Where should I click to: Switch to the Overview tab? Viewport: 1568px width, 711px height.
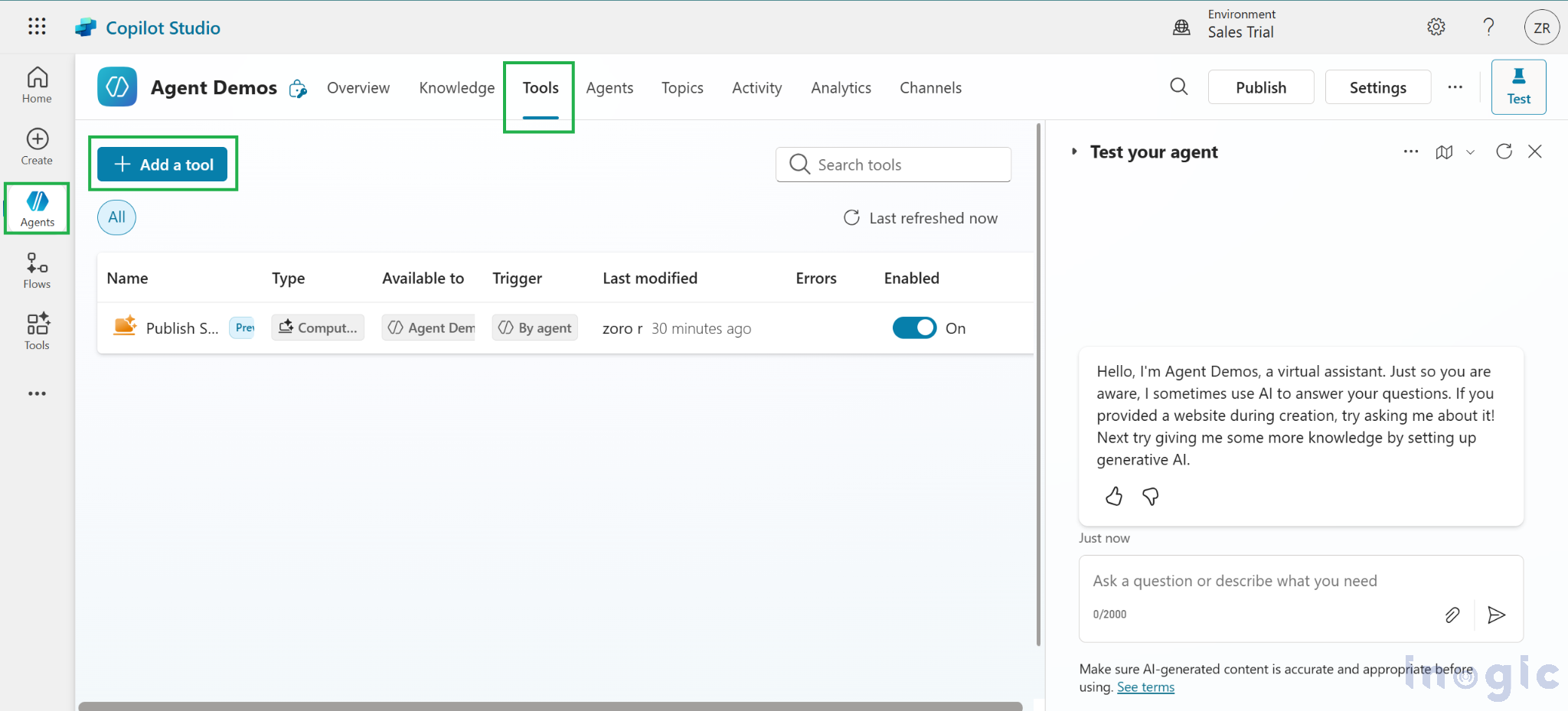tap(358, 87)
